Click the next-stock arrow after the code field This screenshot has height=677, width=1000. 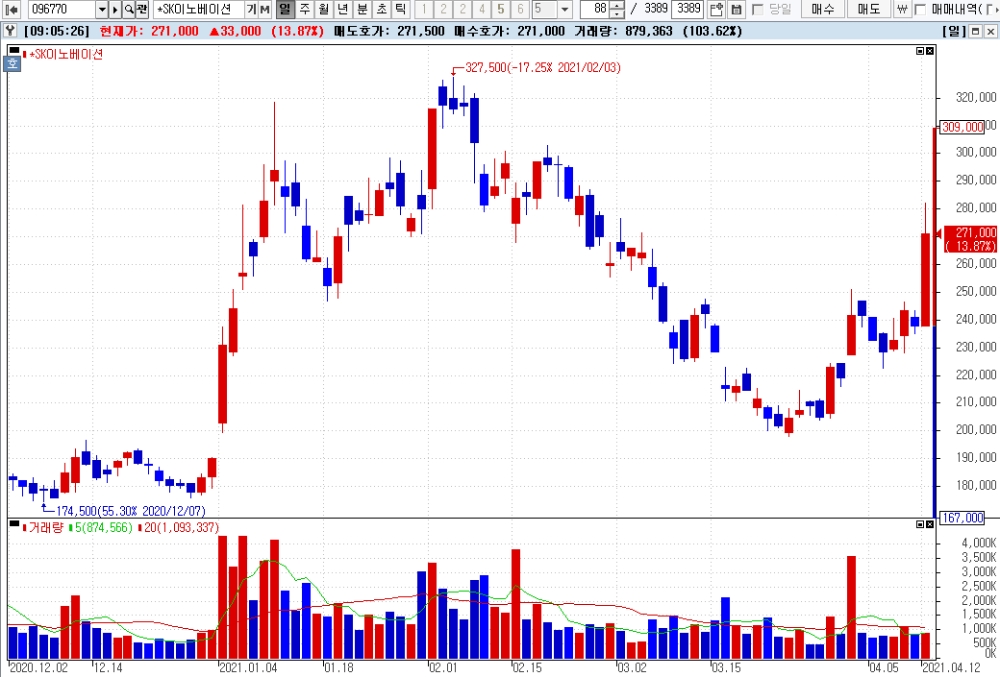115,9
